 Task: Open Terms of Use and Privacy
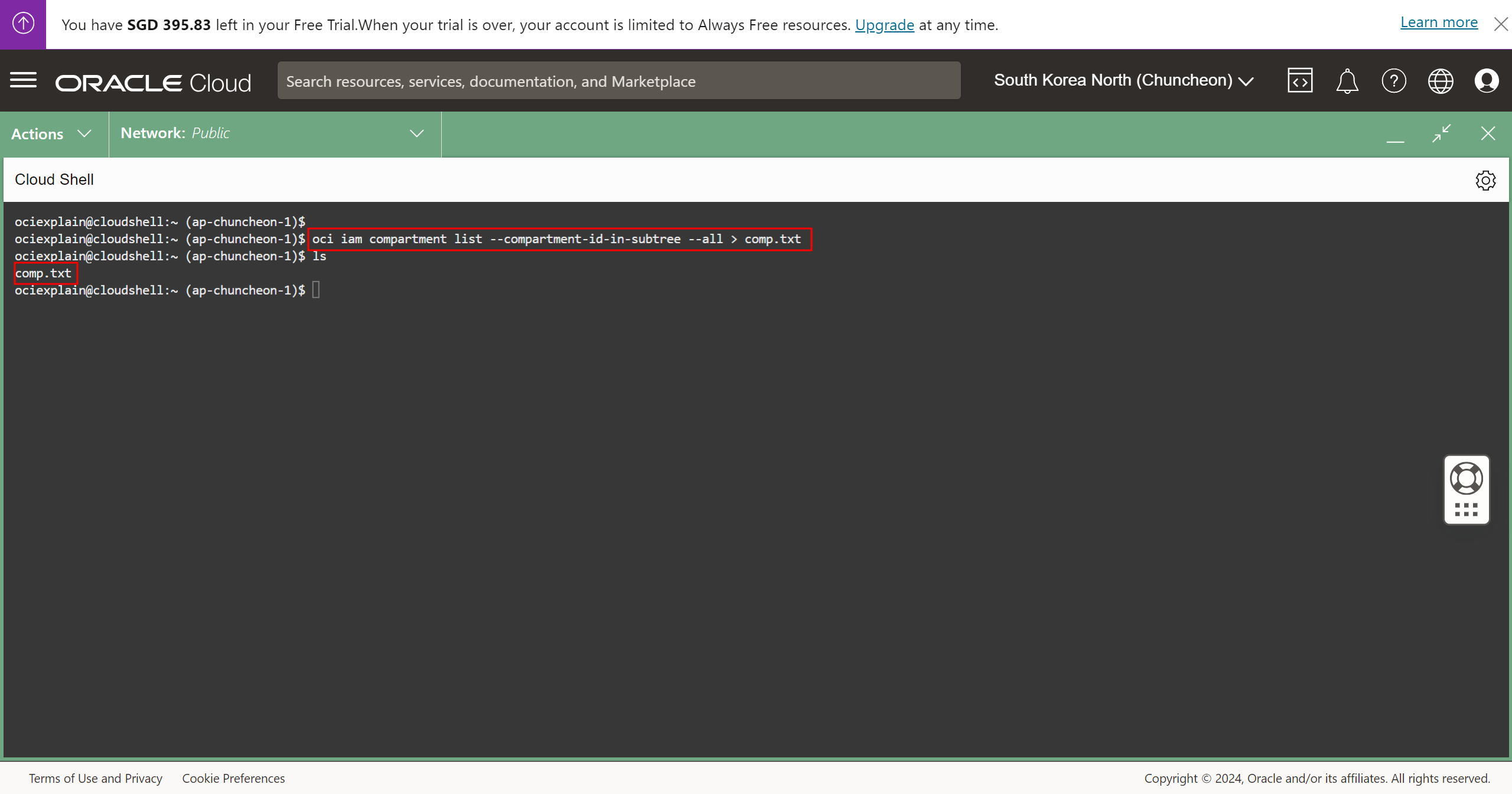96,778
